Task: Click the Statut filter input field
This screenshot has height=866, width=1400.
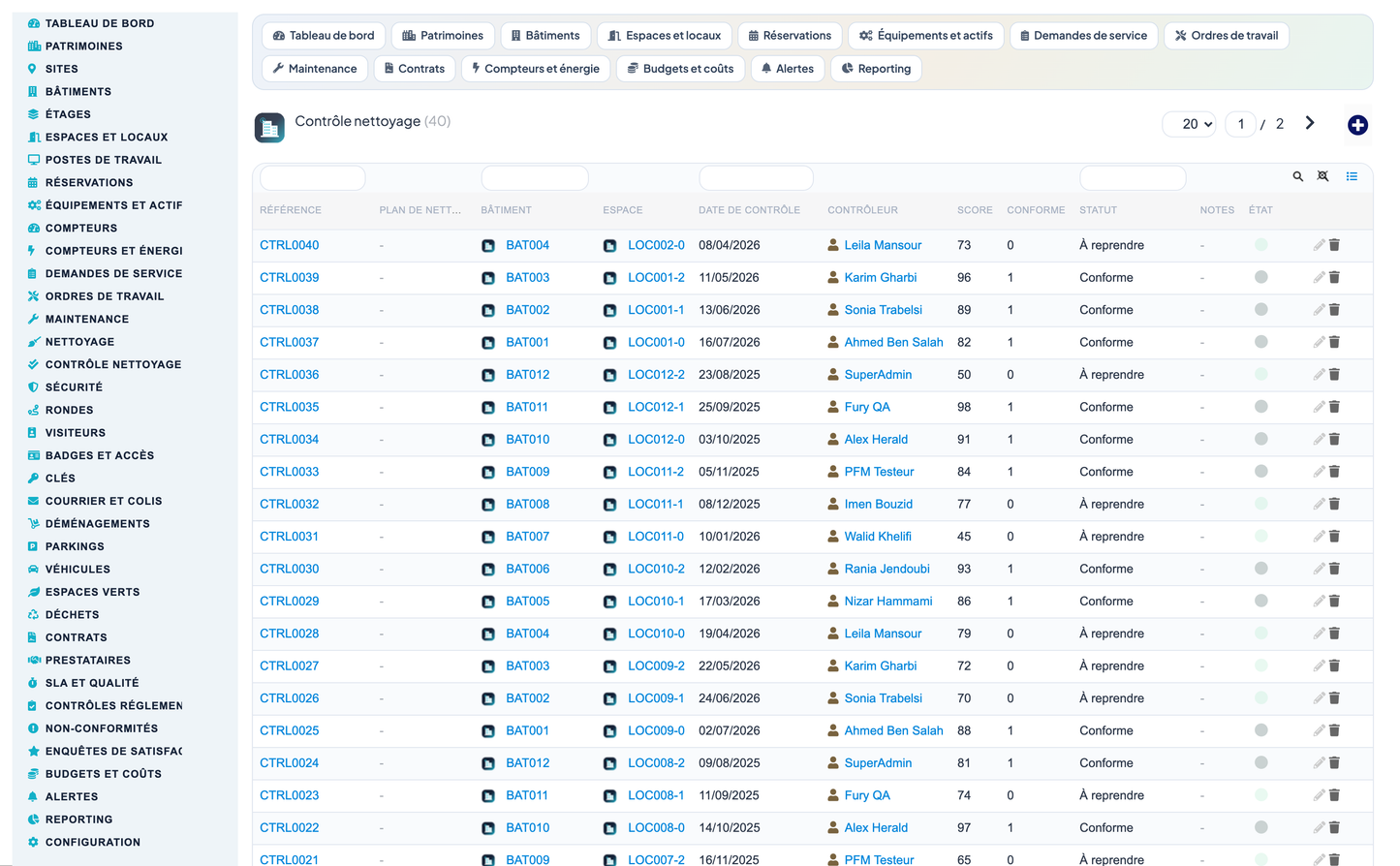Action: point(1133,177)
